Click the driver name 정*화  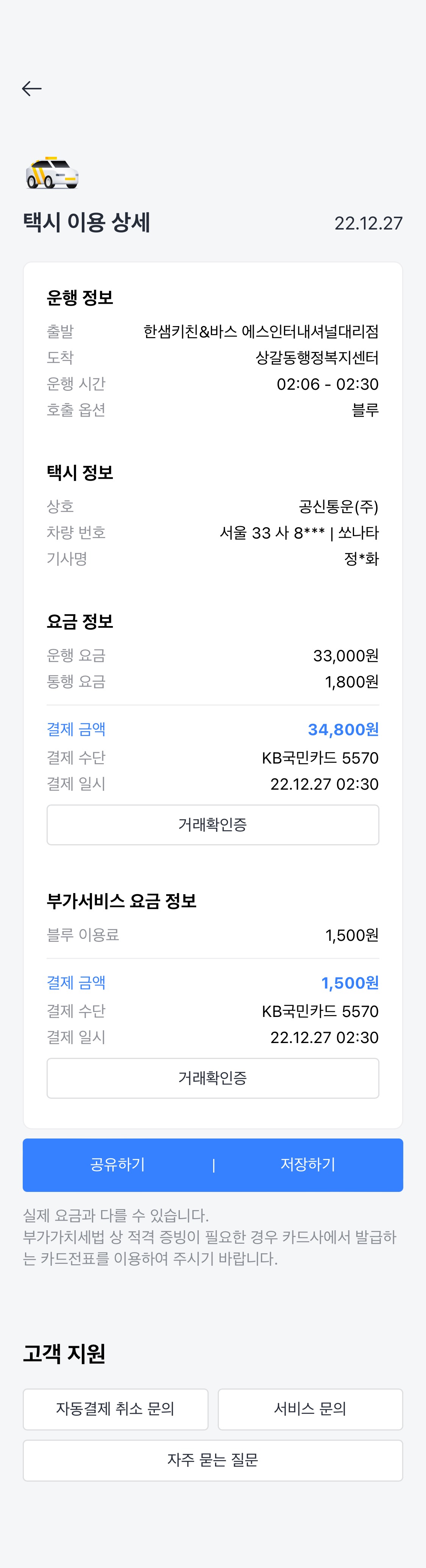point(362,559)
